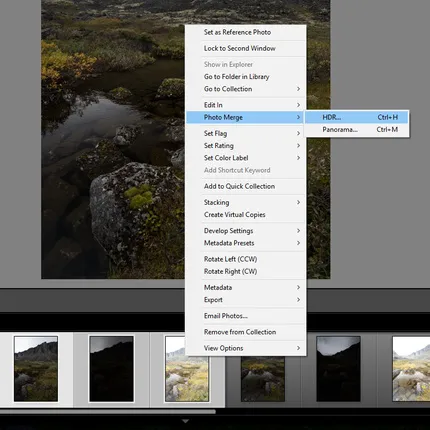The image size is (430, 430).
Task: Open the Photo Merge submenu
Action: click(x=246, y=117)
